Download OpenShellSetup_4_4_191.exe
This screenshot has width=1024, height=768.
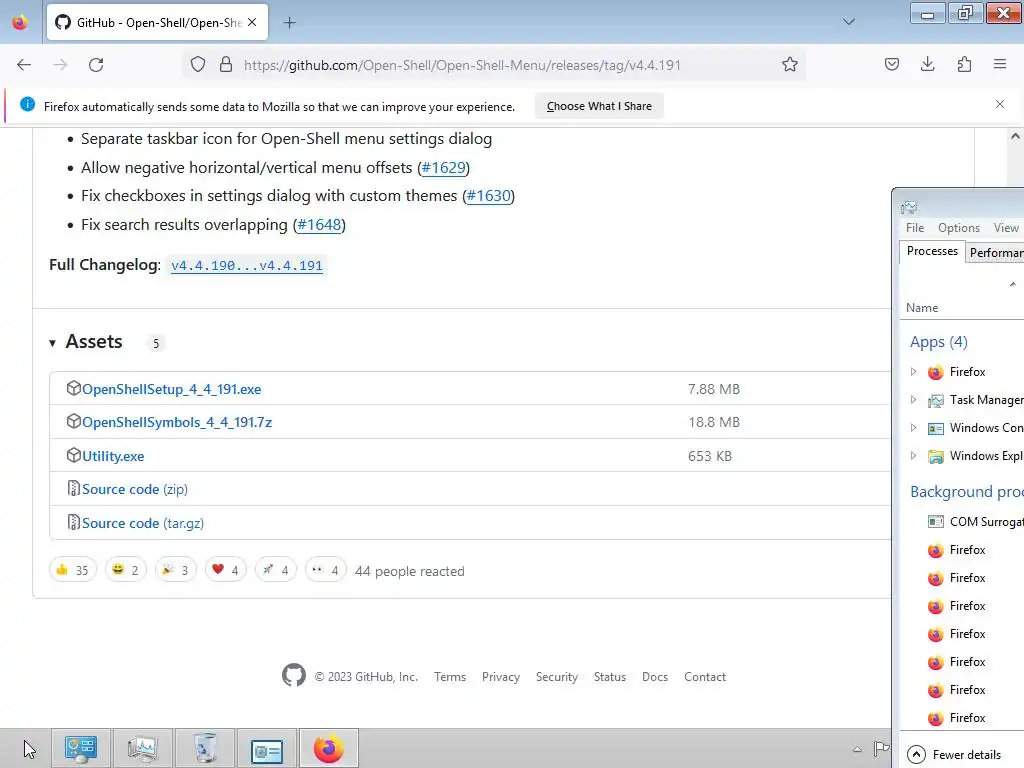(171, 389)
